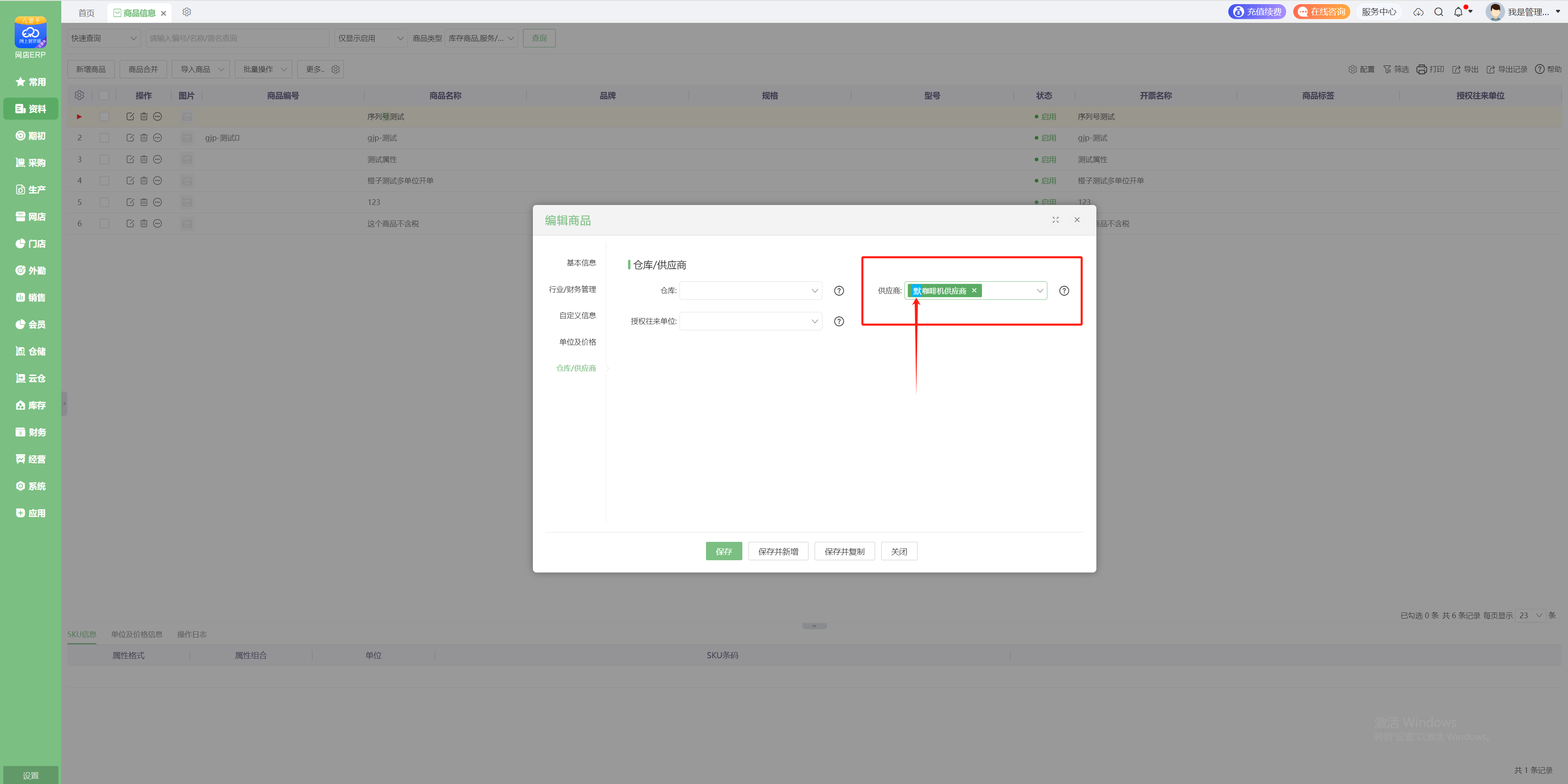This screenshot has height=784, width=1568.
Task: Click the 充值续费 recharge button
Action: click(x=1257, y=12)
